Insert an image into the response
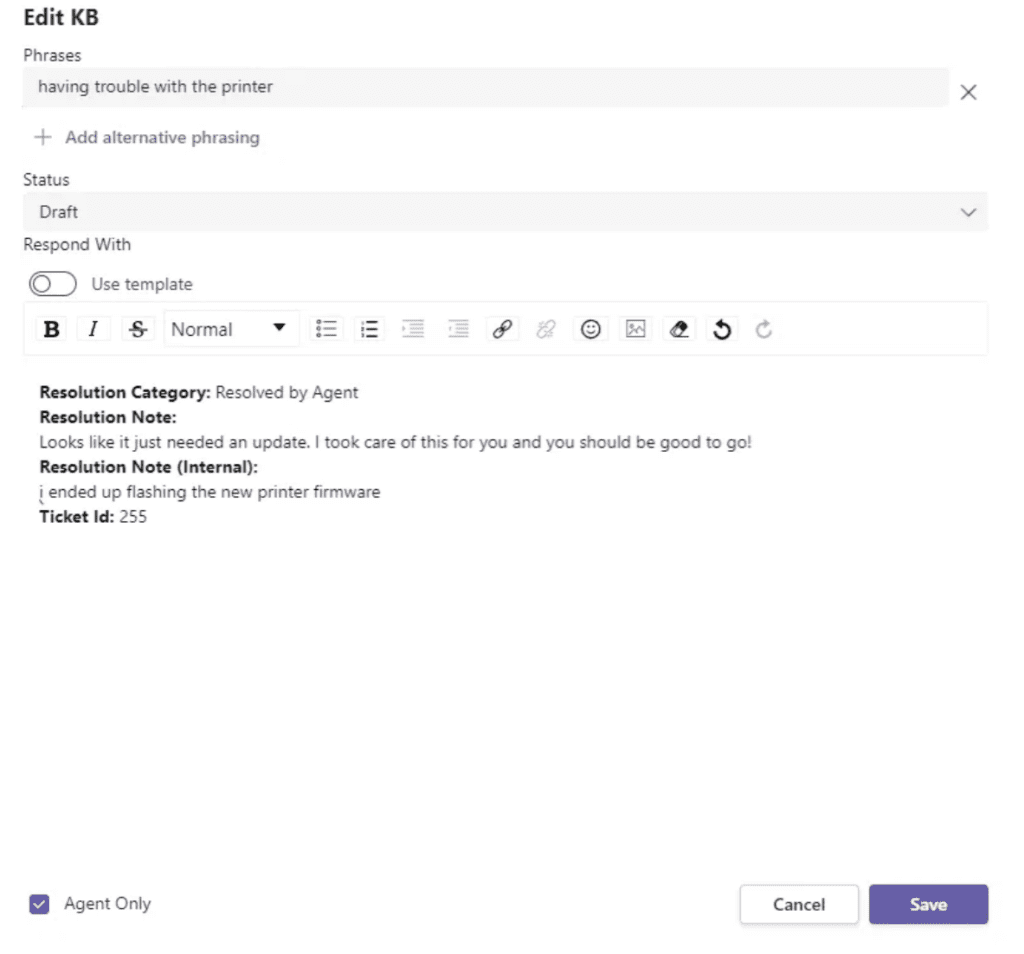Viewport: 1024px width, 954px height. (635, 329)
